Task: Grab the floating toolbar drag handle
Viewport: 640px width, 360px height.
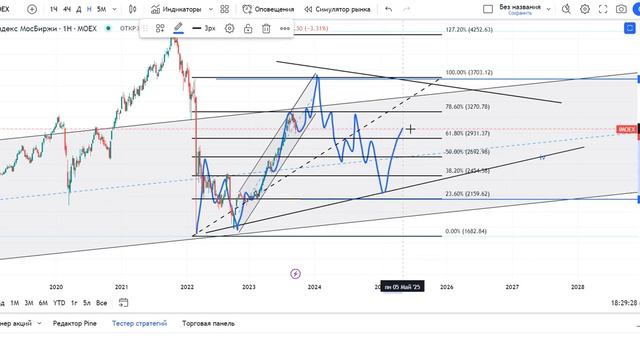Action: (146, 28)
